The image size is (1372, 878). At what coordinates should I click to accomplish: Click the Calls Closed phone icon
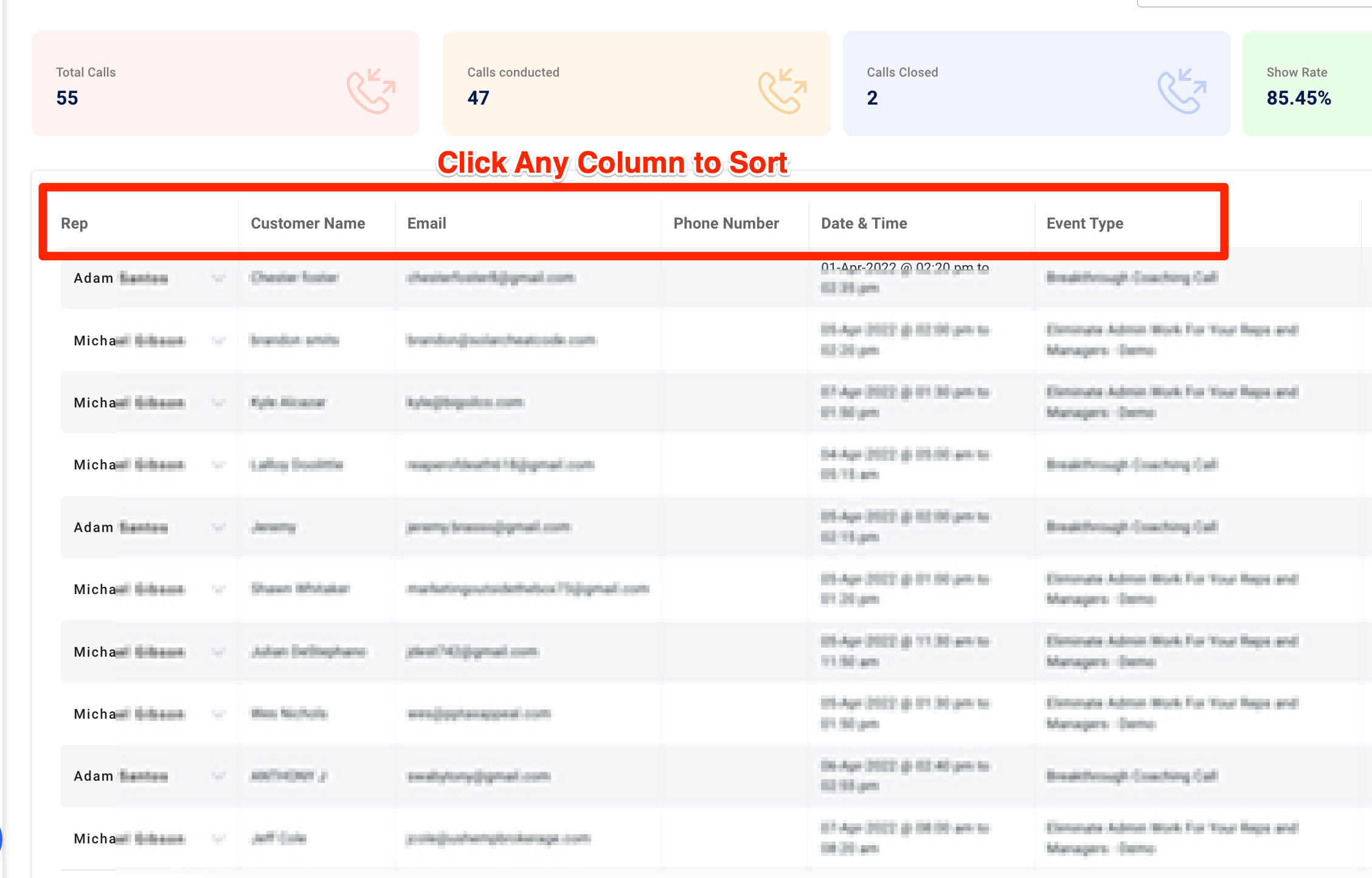click(x=1182, y=91)
